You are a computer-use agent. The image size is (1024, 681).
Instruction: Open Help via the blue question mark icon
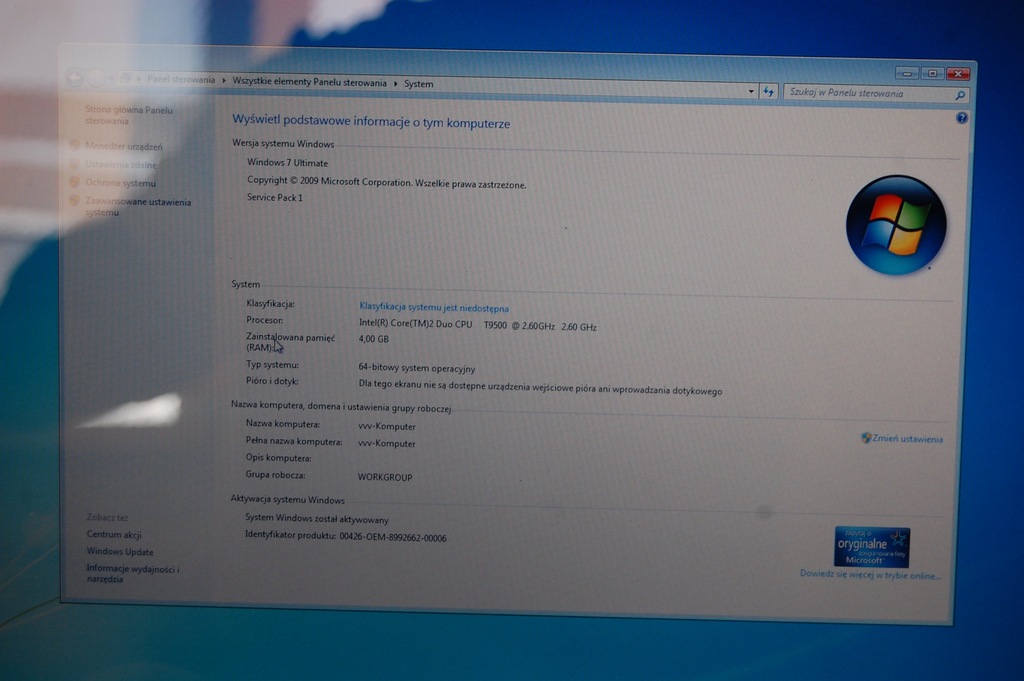pyautogui.click(x=962, y=118)
